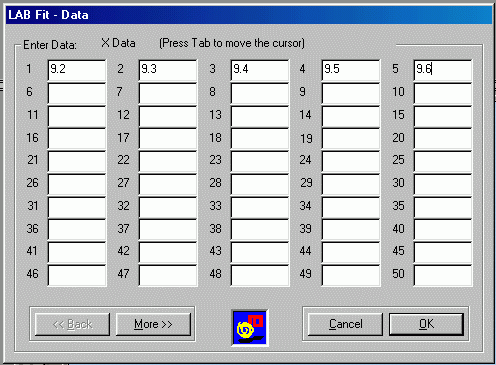Click empty data field number 35

tap(443, 207)
